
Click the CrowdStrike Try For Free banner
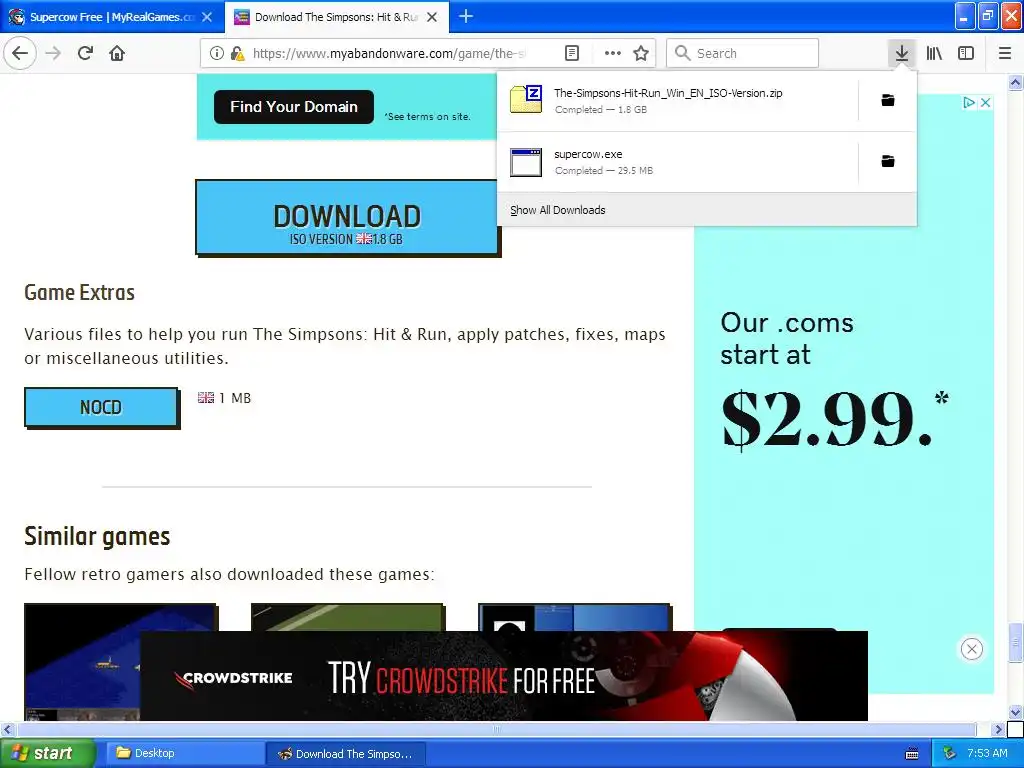(504, 676)
